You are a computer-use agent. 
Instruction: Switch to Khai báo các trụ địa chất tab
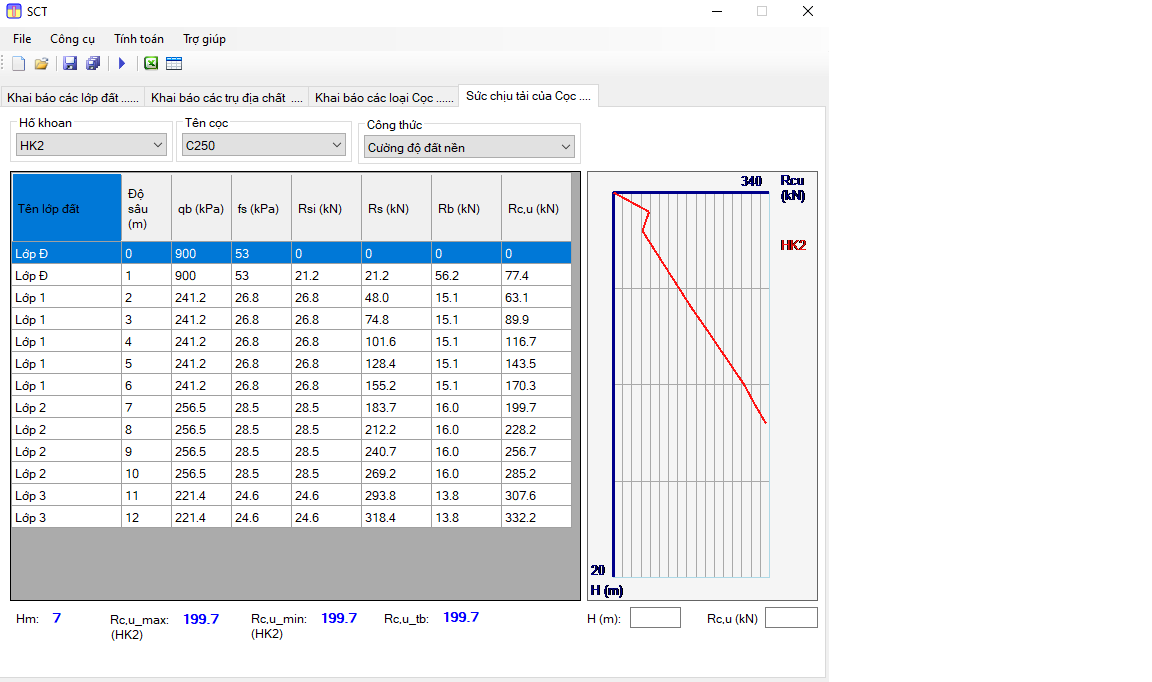pos(226,98)
